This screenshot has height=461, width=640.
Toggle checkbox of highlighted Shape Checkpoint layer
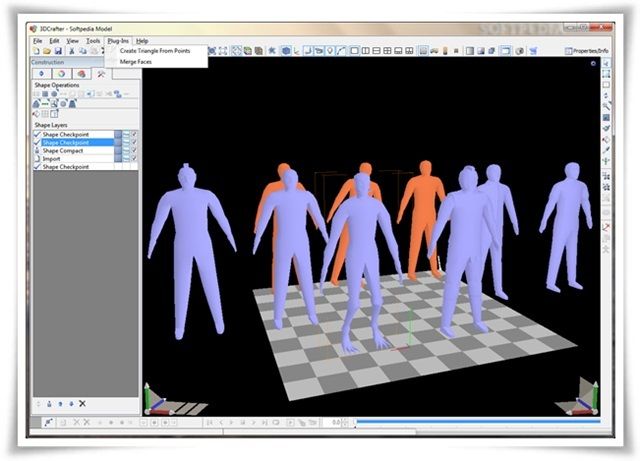[x=134, y=143]
